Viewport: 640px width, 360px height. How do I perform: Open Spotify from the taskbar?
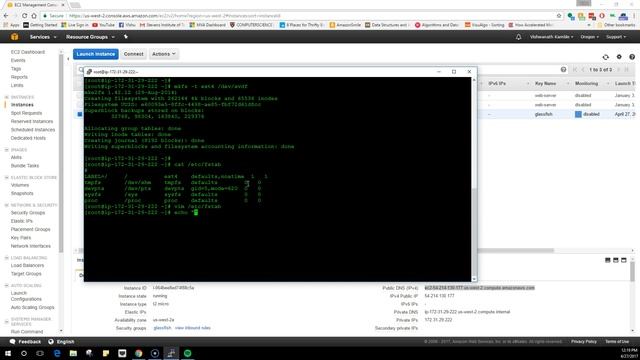tap(187, 353)
